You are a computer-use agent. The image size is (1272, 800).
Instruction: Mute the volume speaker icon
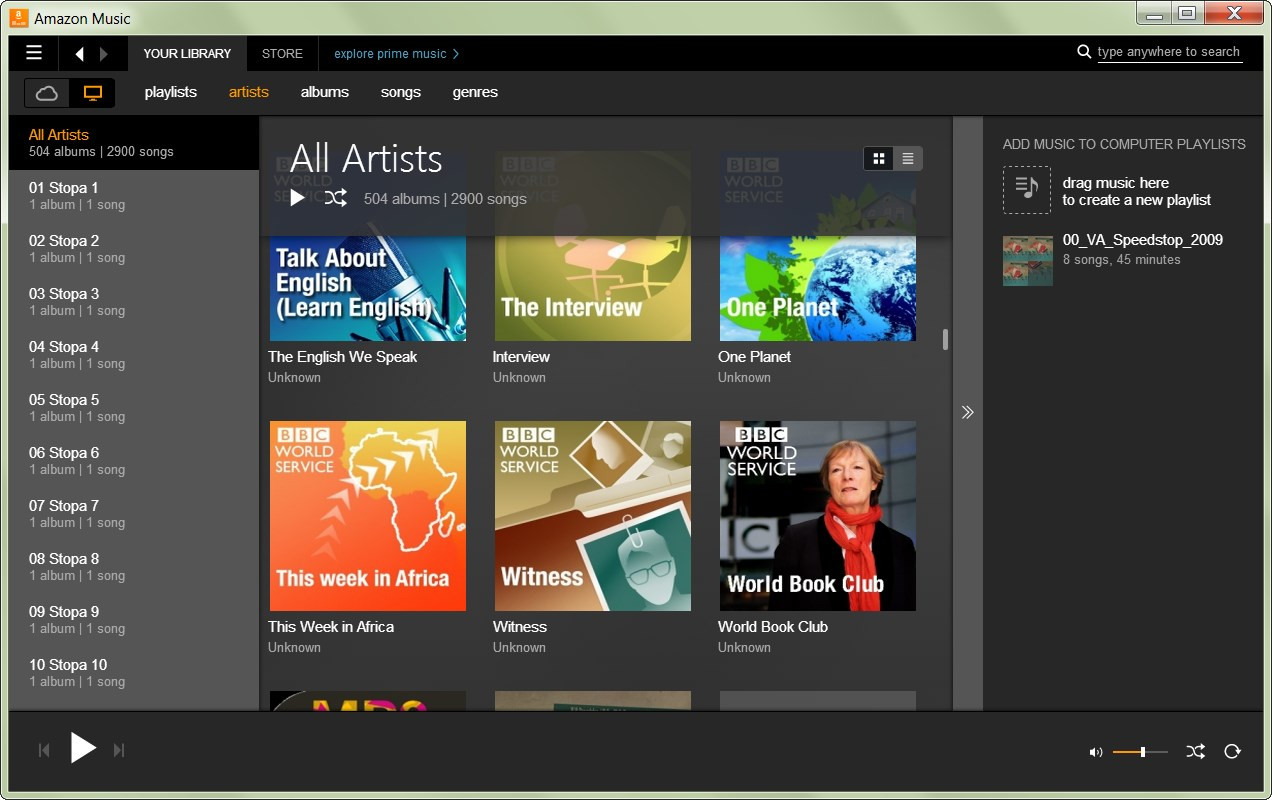pos(1096,752)
